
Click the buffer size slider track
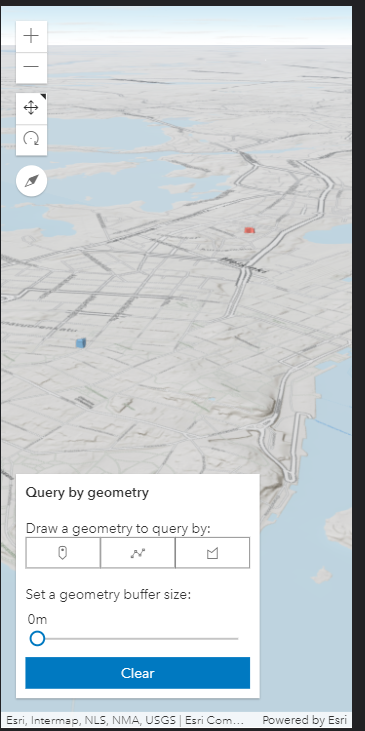coord(138,638)
